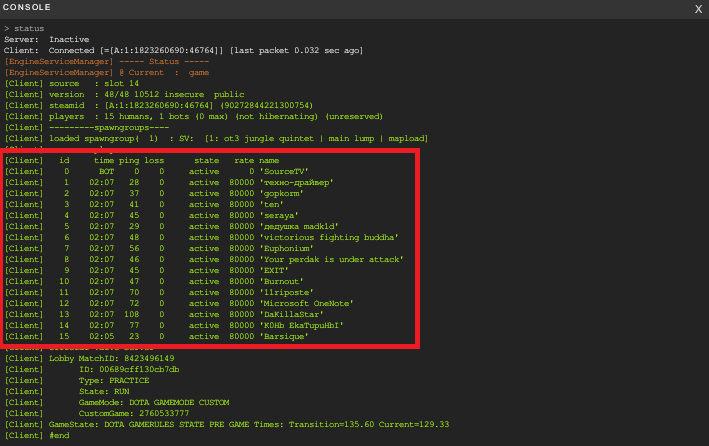Screen dimensions: 709x446
Task: Click the '> status' command line
Action: pos(24,28)
